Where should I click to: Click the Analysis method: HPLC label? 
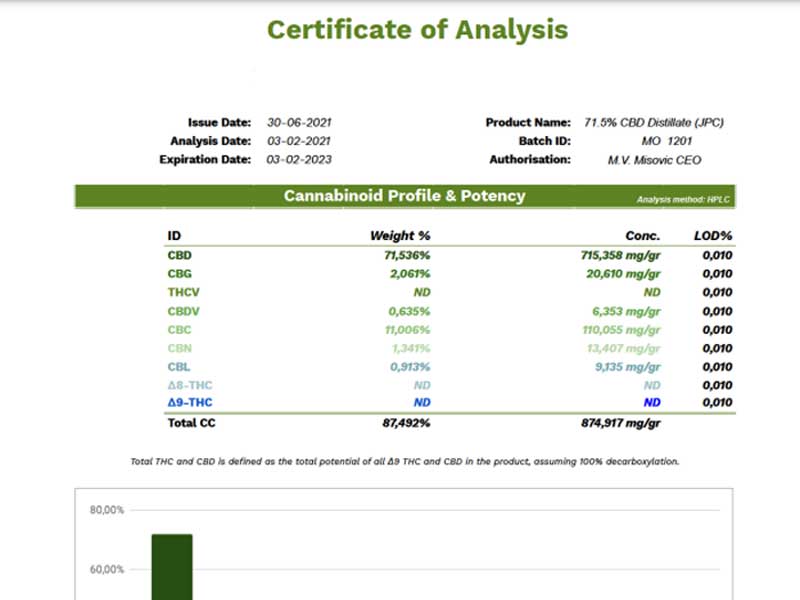(684, 200)
